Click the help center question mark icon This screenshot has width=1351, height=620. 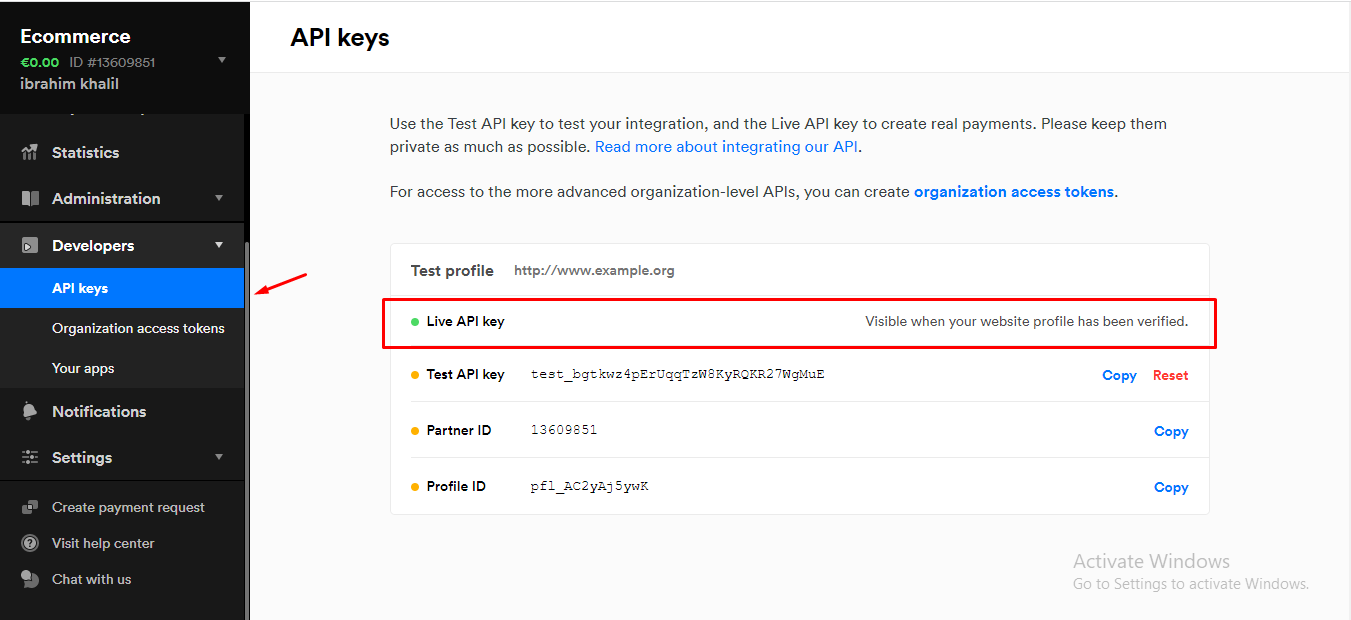point(30,544)
